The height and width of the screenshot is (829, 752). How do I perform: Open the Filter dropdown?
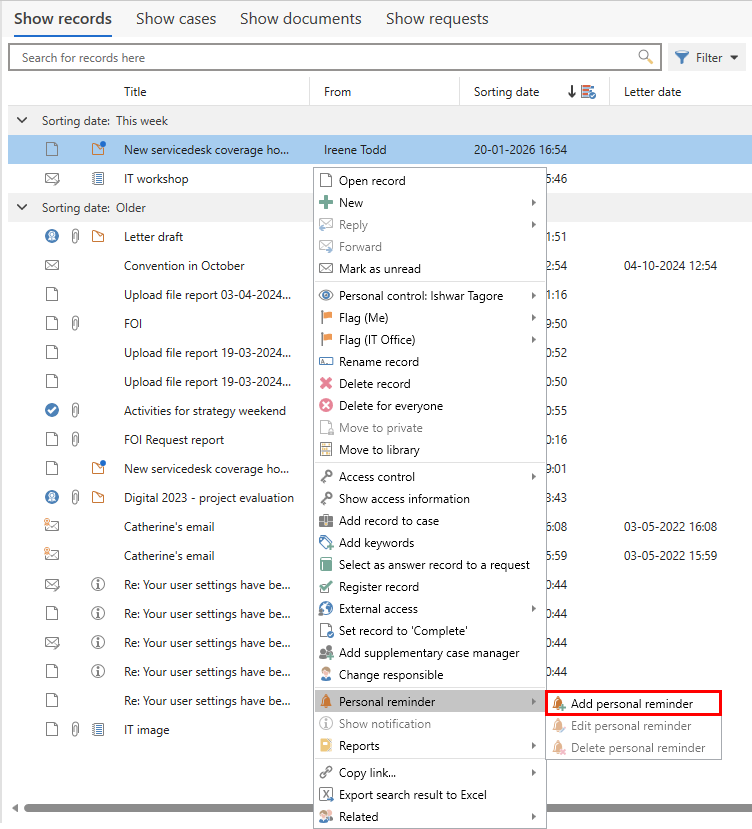click(x=707, y=57)
